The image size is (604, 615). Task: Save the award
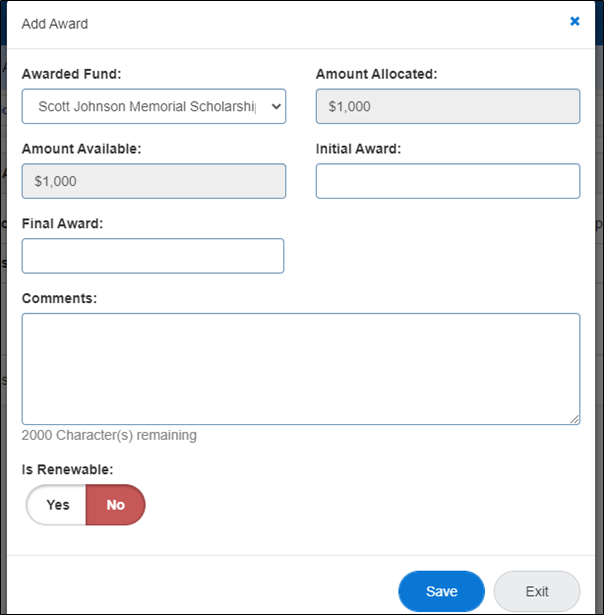[441, 591]
